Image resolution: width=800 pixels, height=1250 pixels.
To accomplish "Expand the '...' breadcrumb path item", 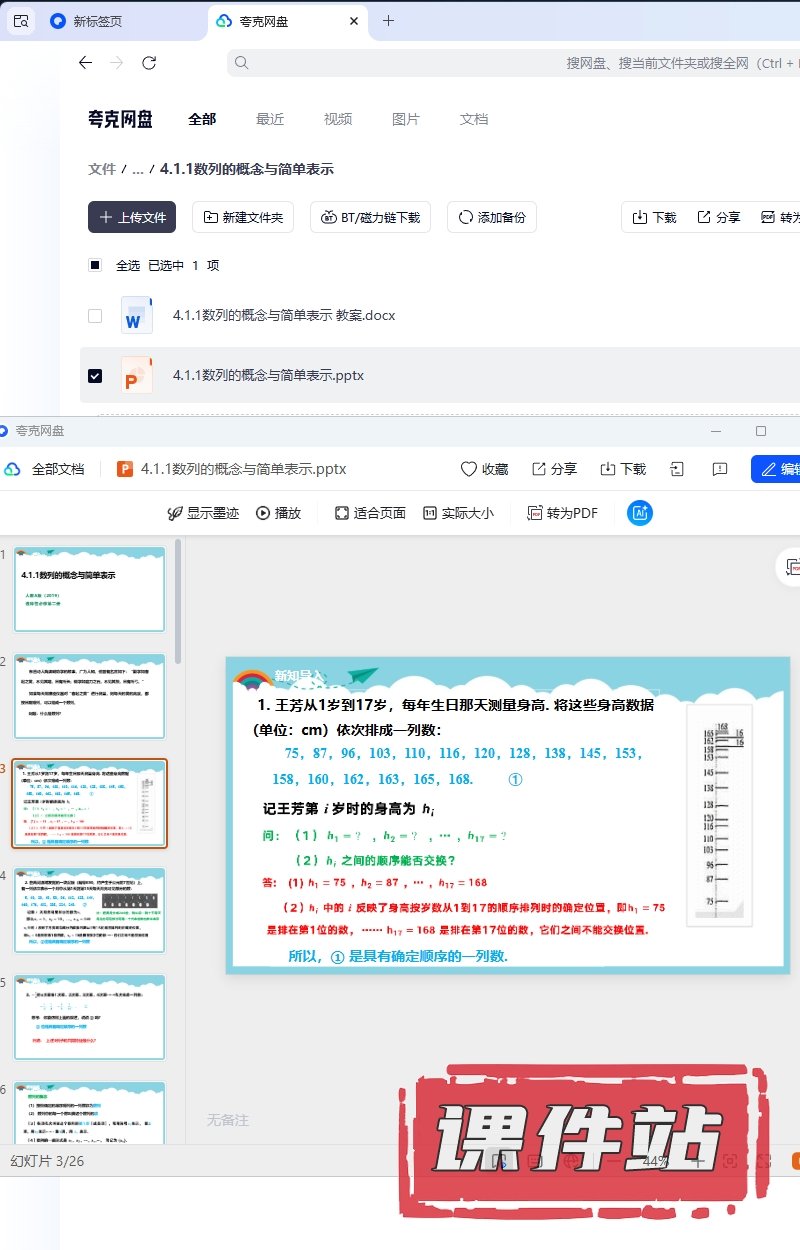I will point(138,170).
